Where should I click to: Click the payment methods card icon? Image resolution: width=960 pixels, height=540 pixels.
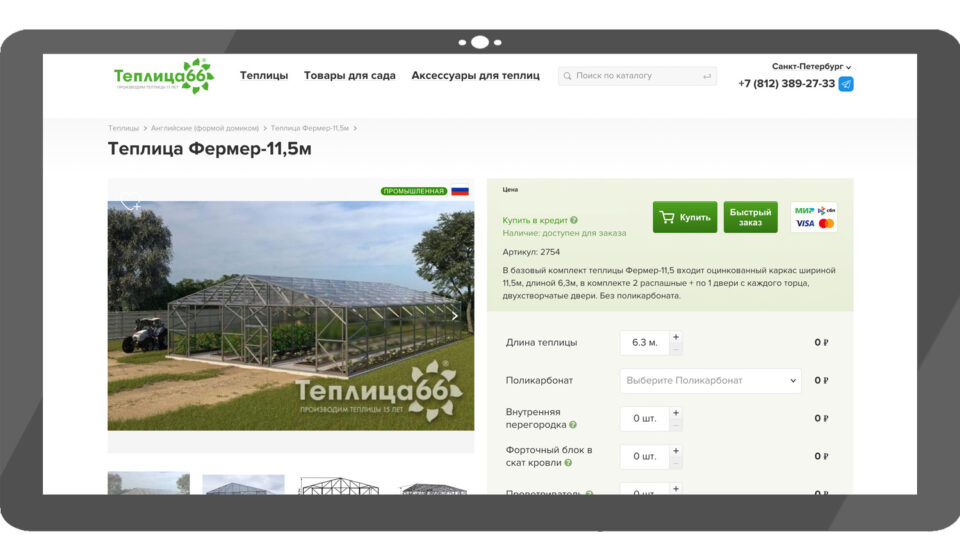coord(814,217)
